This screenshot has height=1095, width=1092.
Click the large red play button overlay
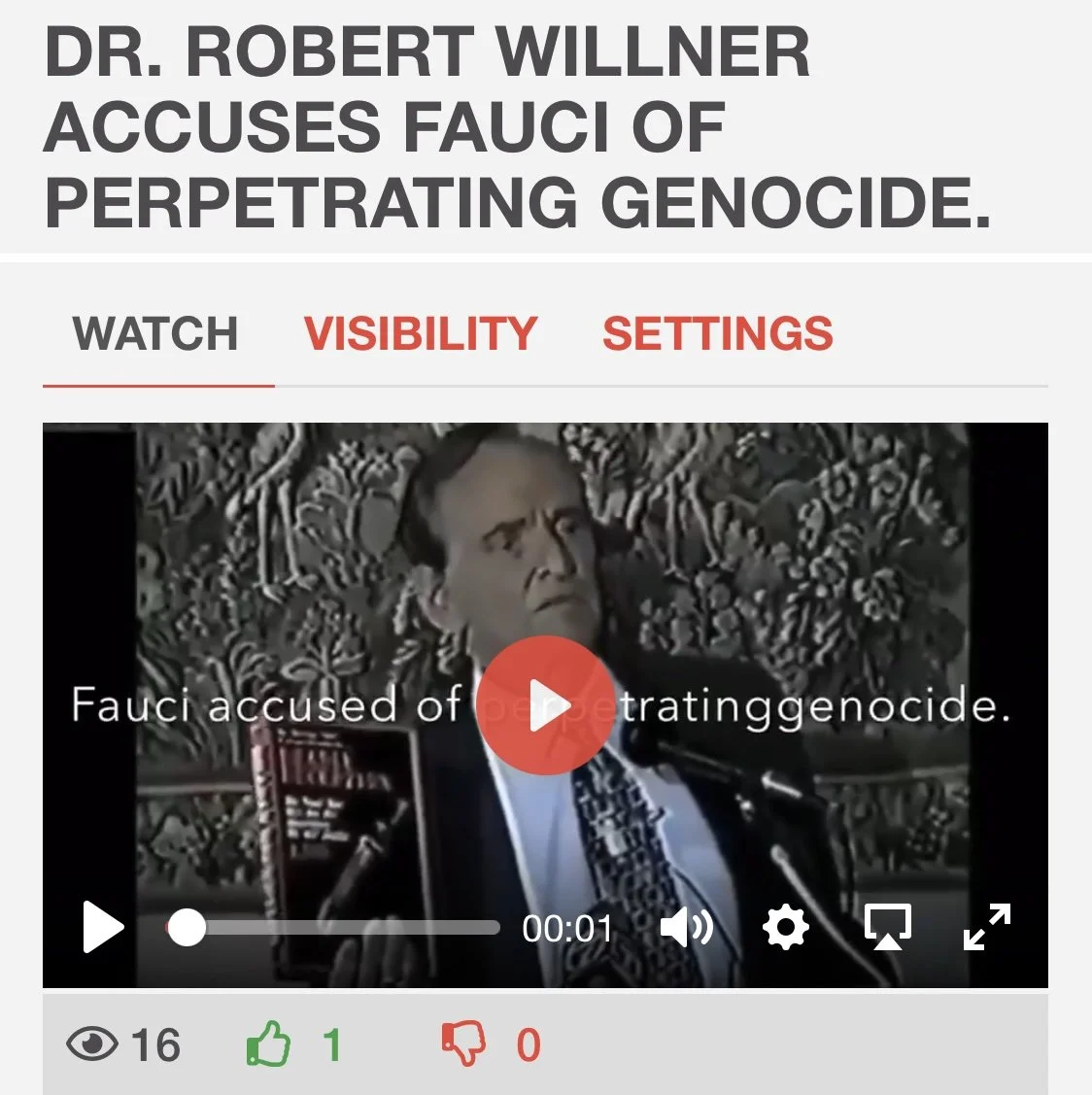545,705
